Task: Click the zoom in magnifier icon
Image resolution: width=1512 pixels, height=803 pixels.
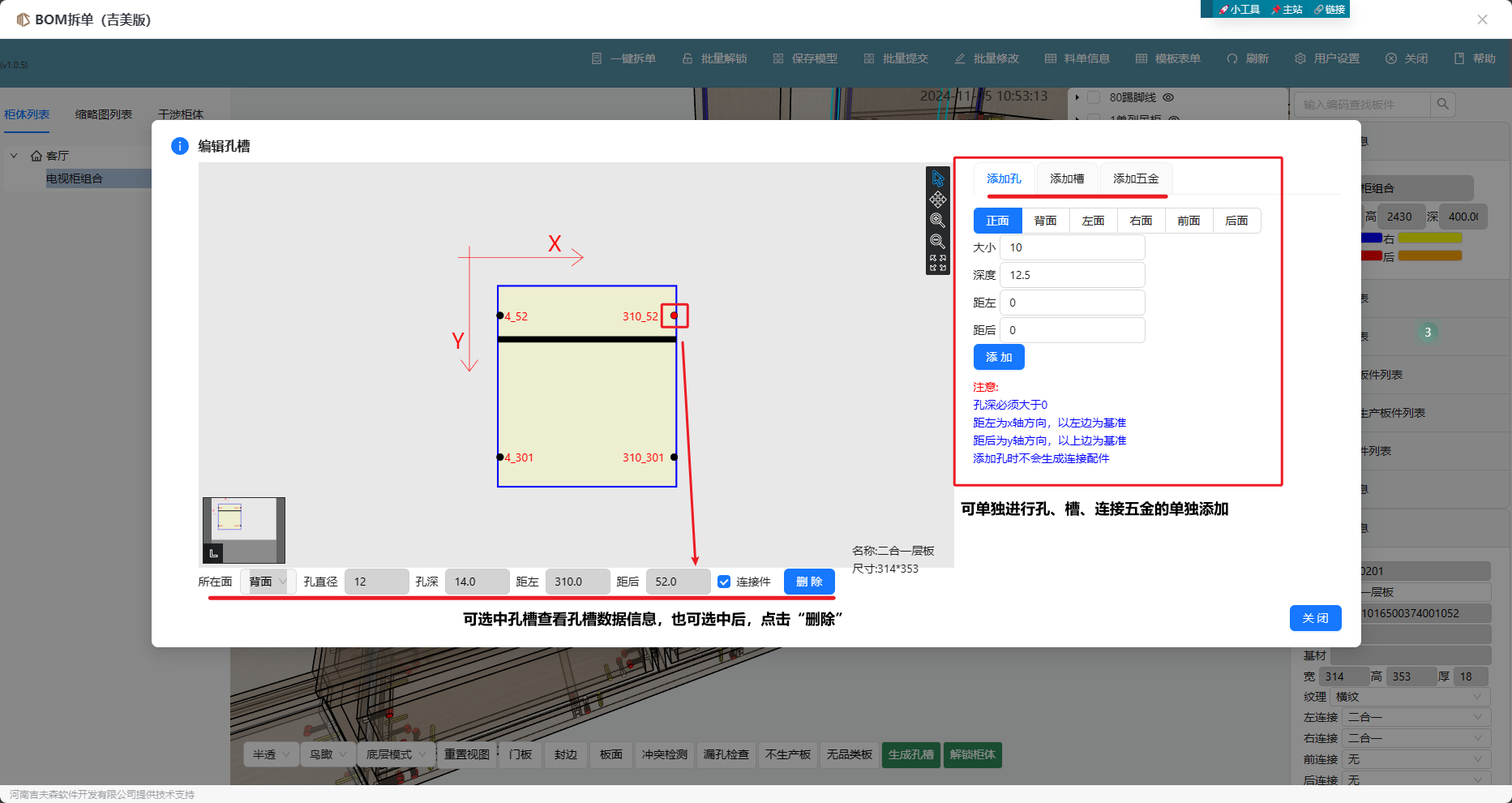Action: 938,221
